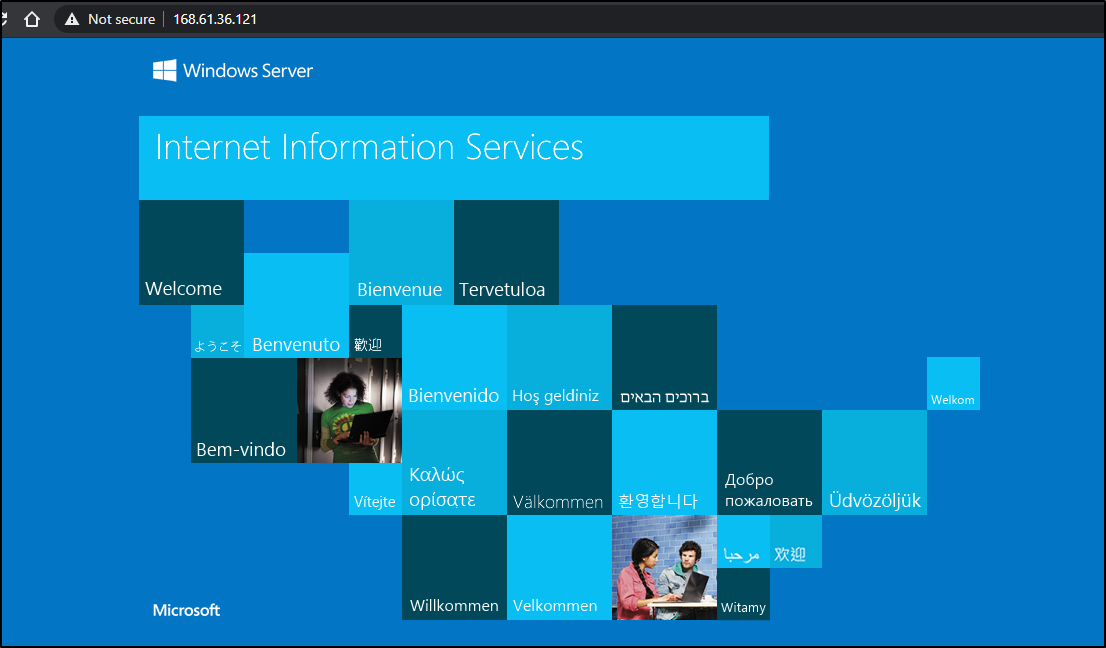Click the Arabic مرحبا tile

coord(743,542)
